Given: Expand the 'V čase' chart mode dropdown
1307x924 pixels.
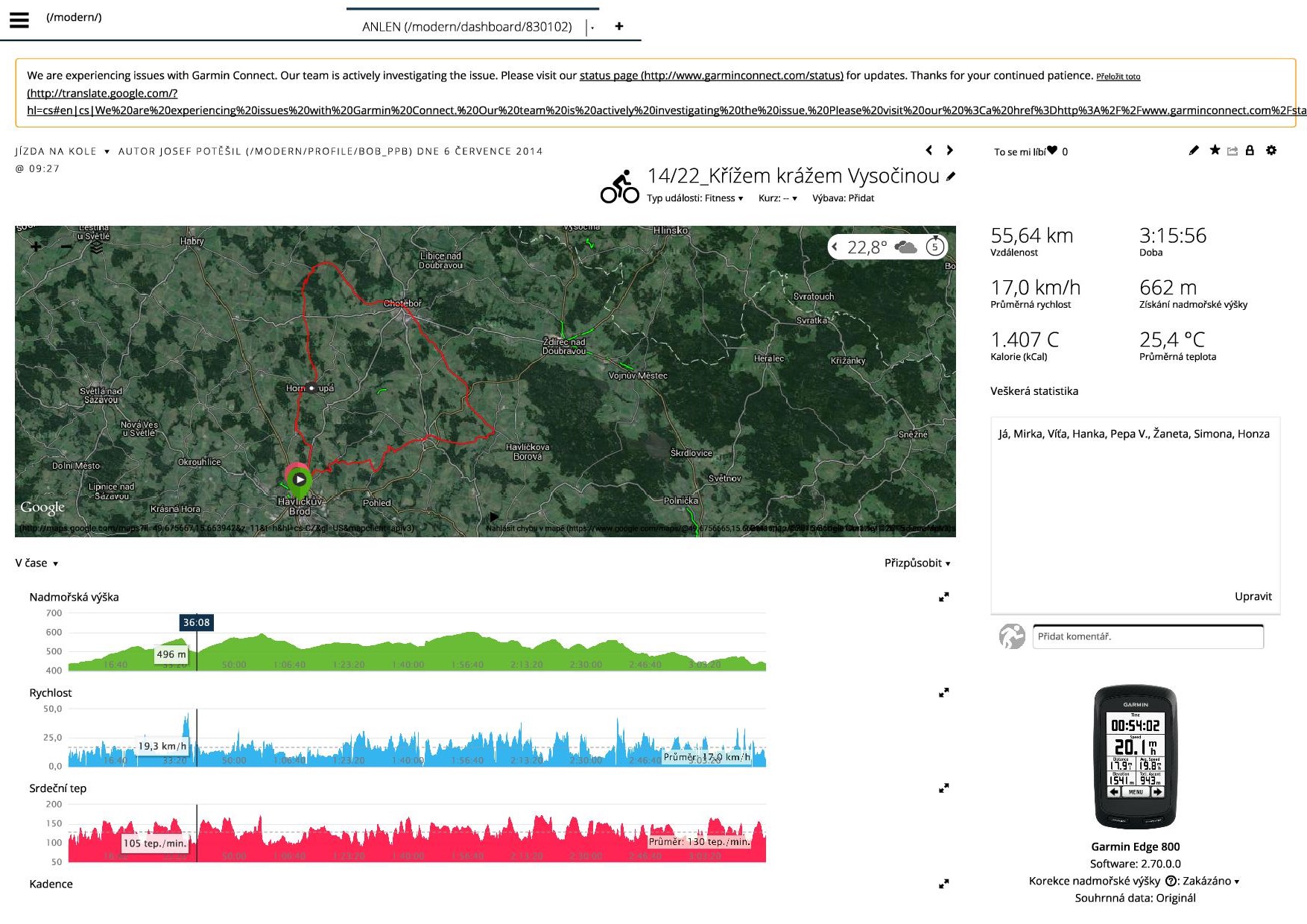Looking at the screenshot, I should 37,563.
